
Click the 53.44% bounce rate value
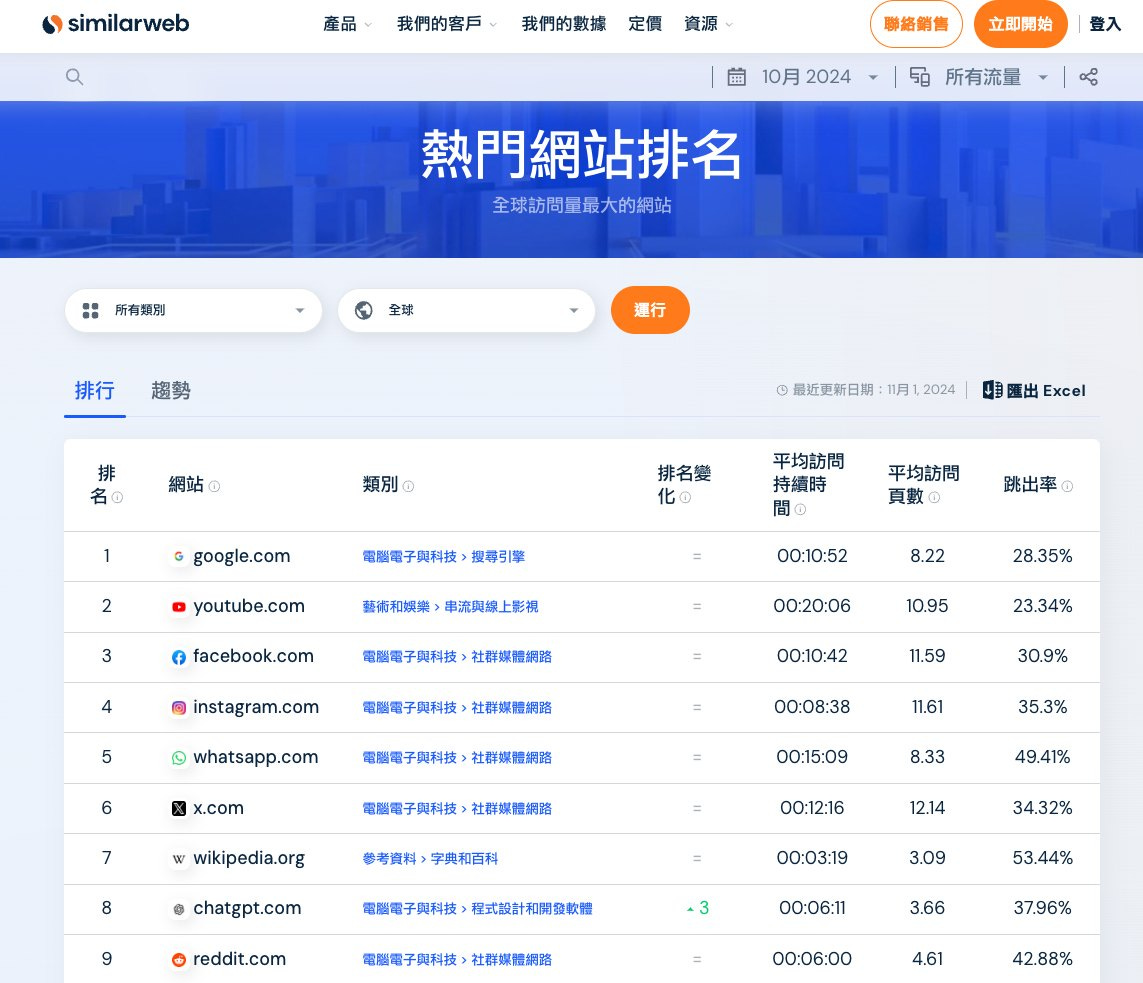click(1042, 858)
